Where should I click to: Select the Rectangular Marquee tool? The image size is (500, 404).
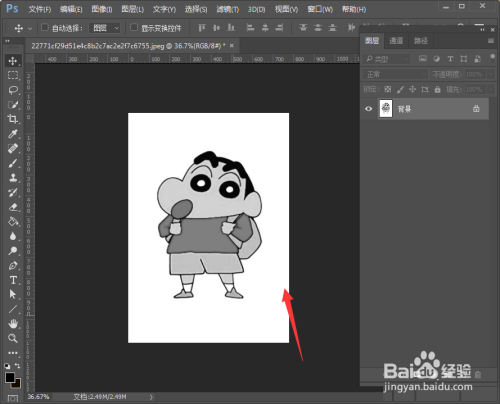click(13, 75)
